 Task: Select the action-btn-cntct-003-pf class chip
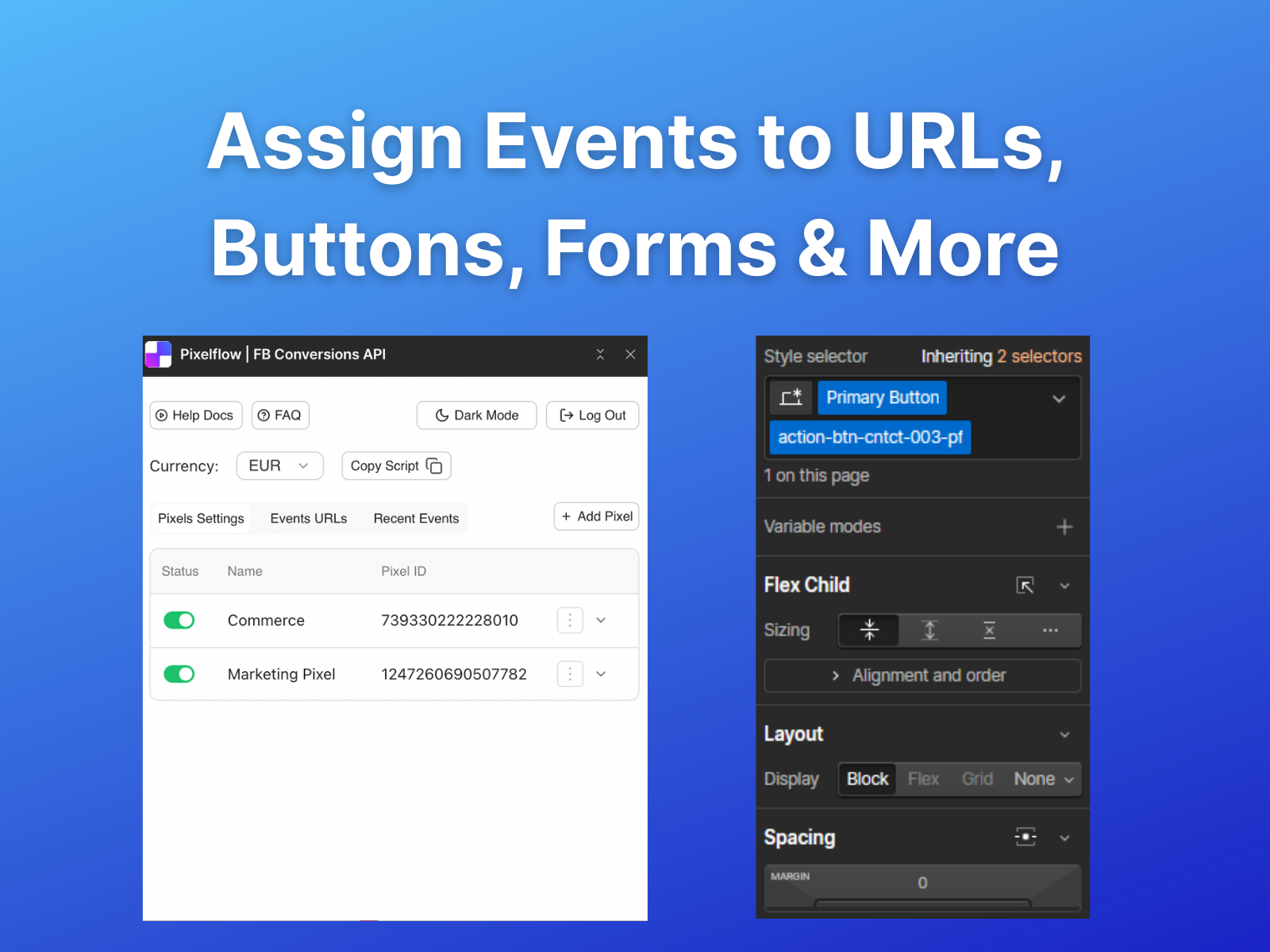pos(870,437)
